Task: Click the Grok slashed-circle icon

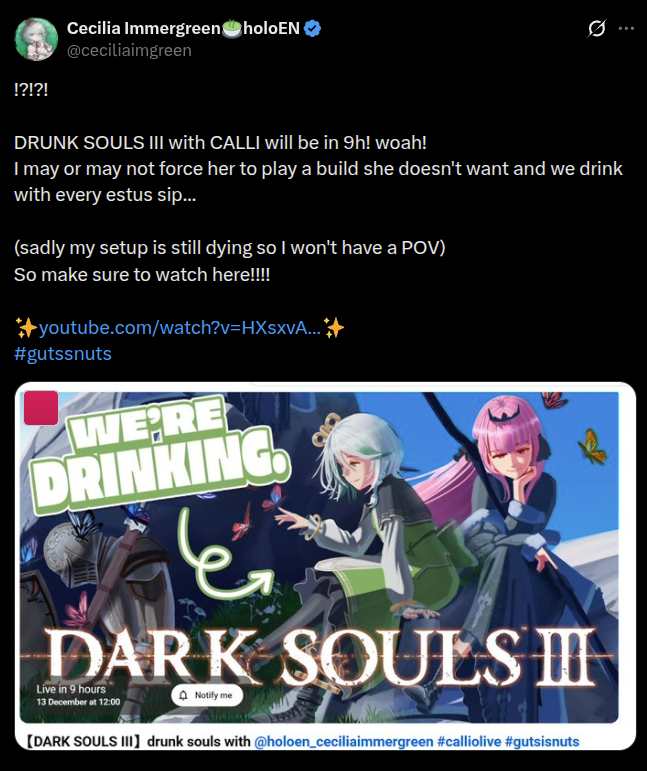Action: pyautogui.click(x=596, y=29)
